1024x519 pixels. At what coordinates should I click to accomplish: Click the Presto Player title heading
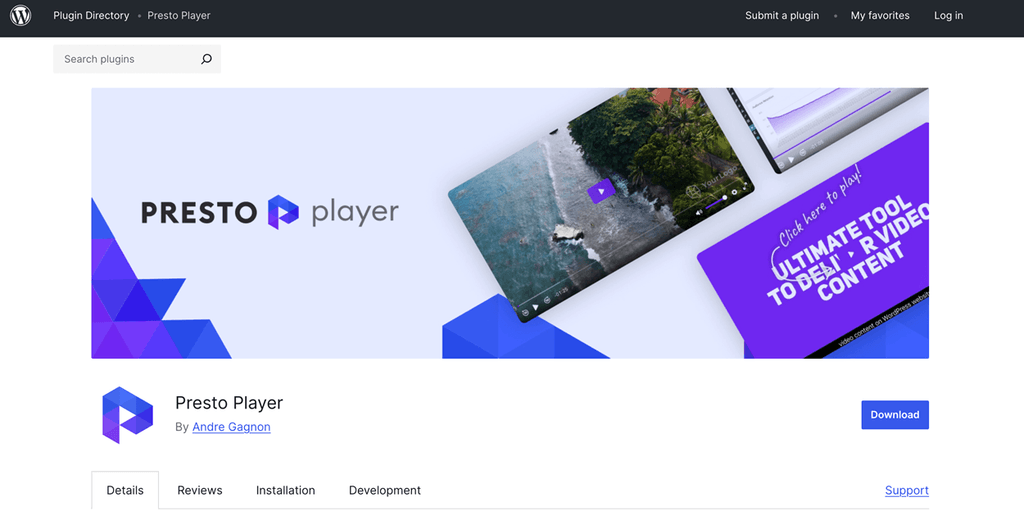(x=229, y=403)
